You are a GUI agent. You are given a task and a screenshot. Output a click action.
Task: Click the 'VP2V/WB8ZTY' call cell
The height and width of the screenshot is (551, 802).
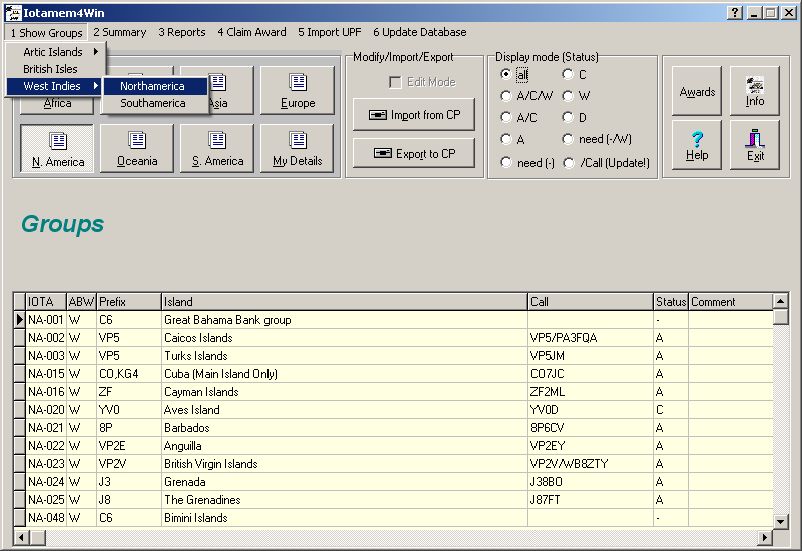[590, 464]
